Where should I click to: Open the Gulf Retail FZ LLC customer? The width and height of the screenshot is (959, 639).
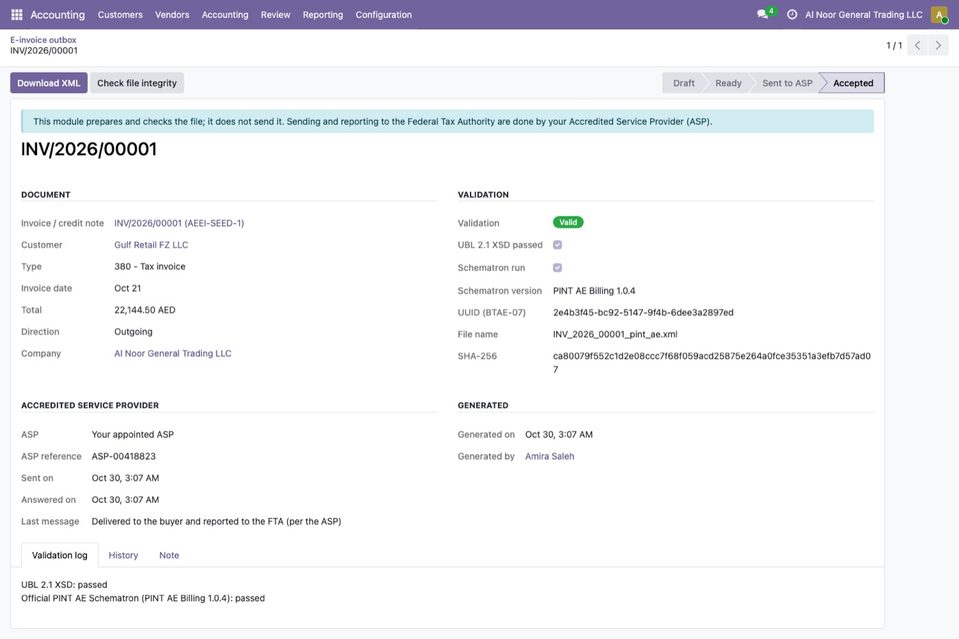(151, 245)
